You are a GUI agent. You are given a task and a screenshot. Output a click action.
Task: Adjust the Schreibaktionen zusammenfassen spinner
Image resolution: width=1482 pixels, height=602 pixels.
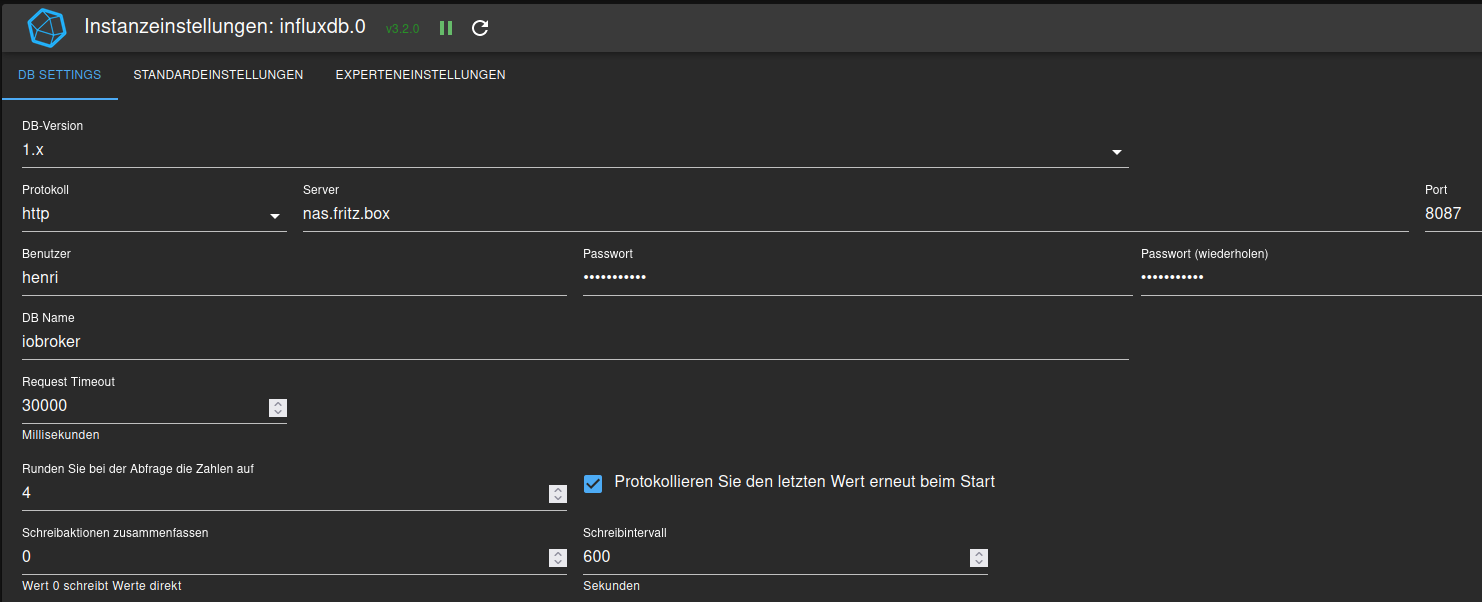click(x=558, y=558)
